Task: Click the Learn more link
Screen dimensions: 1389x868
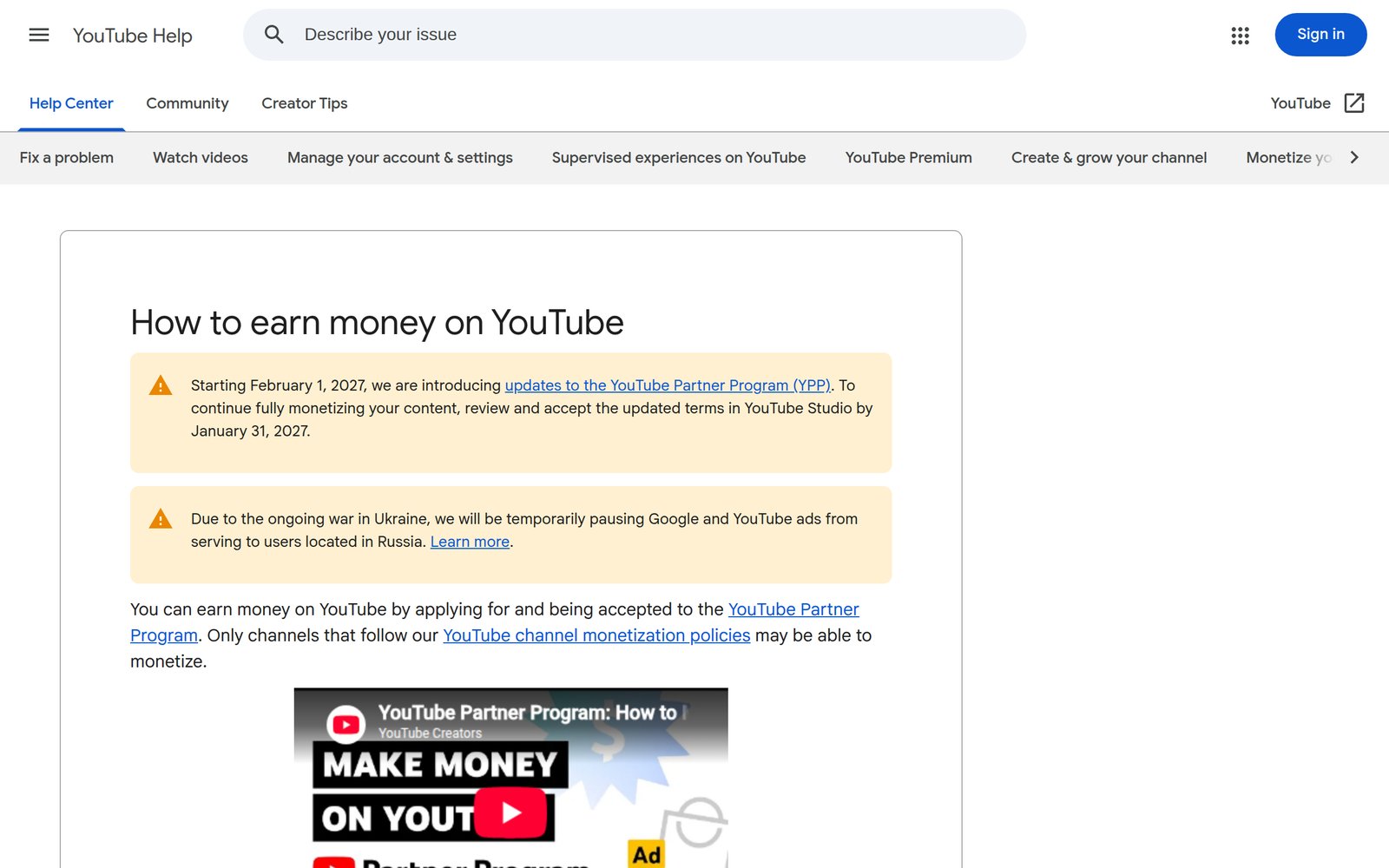Action: point(470,542)
